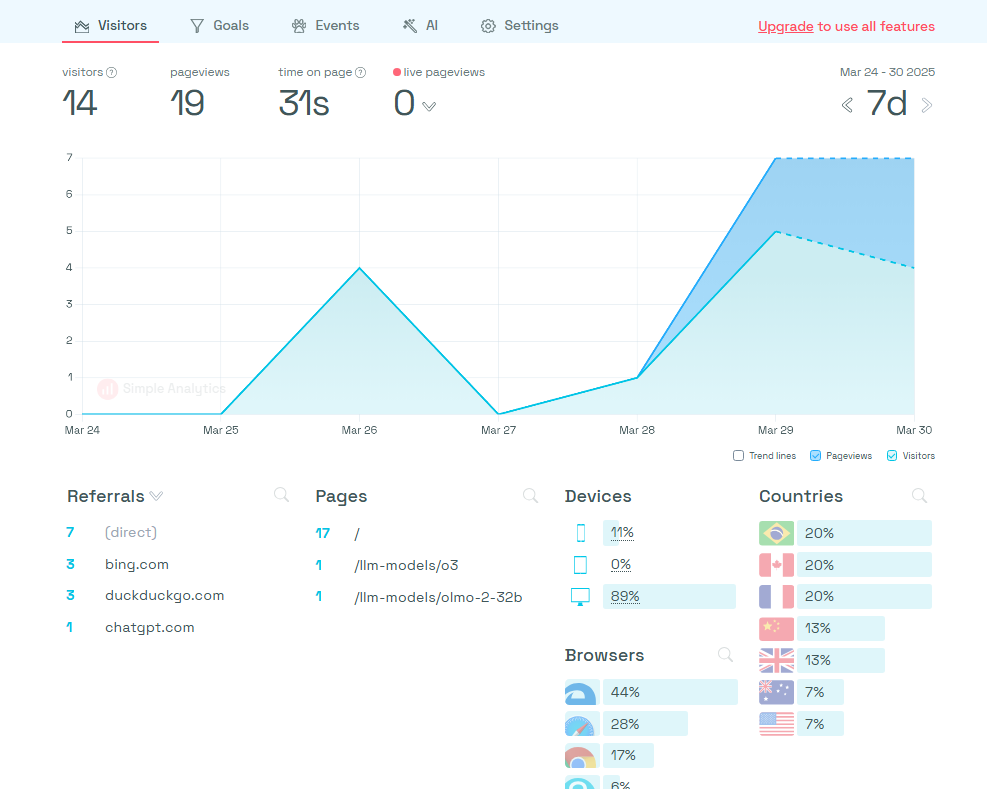Filter by the bing.com referral
The width and height of the screenshot is (987, 789).
pos(137,564)
